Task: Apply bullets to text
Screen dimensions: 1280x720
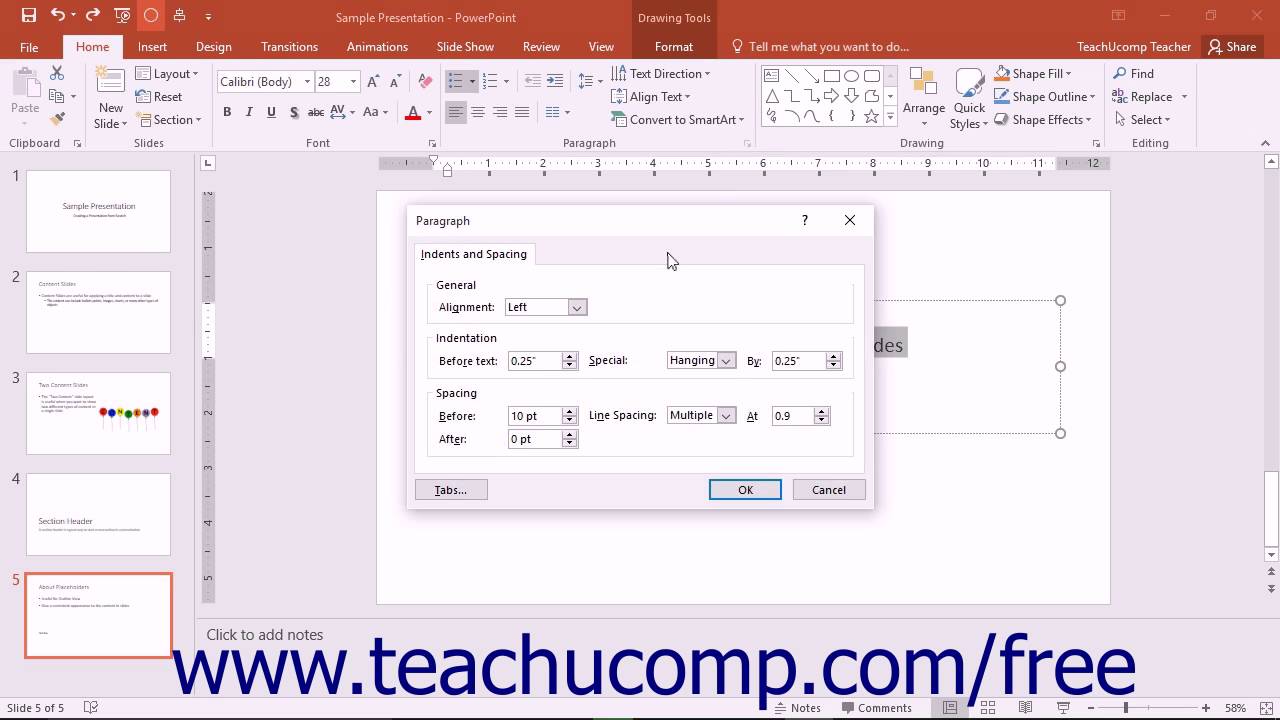Action: (456, 81)
